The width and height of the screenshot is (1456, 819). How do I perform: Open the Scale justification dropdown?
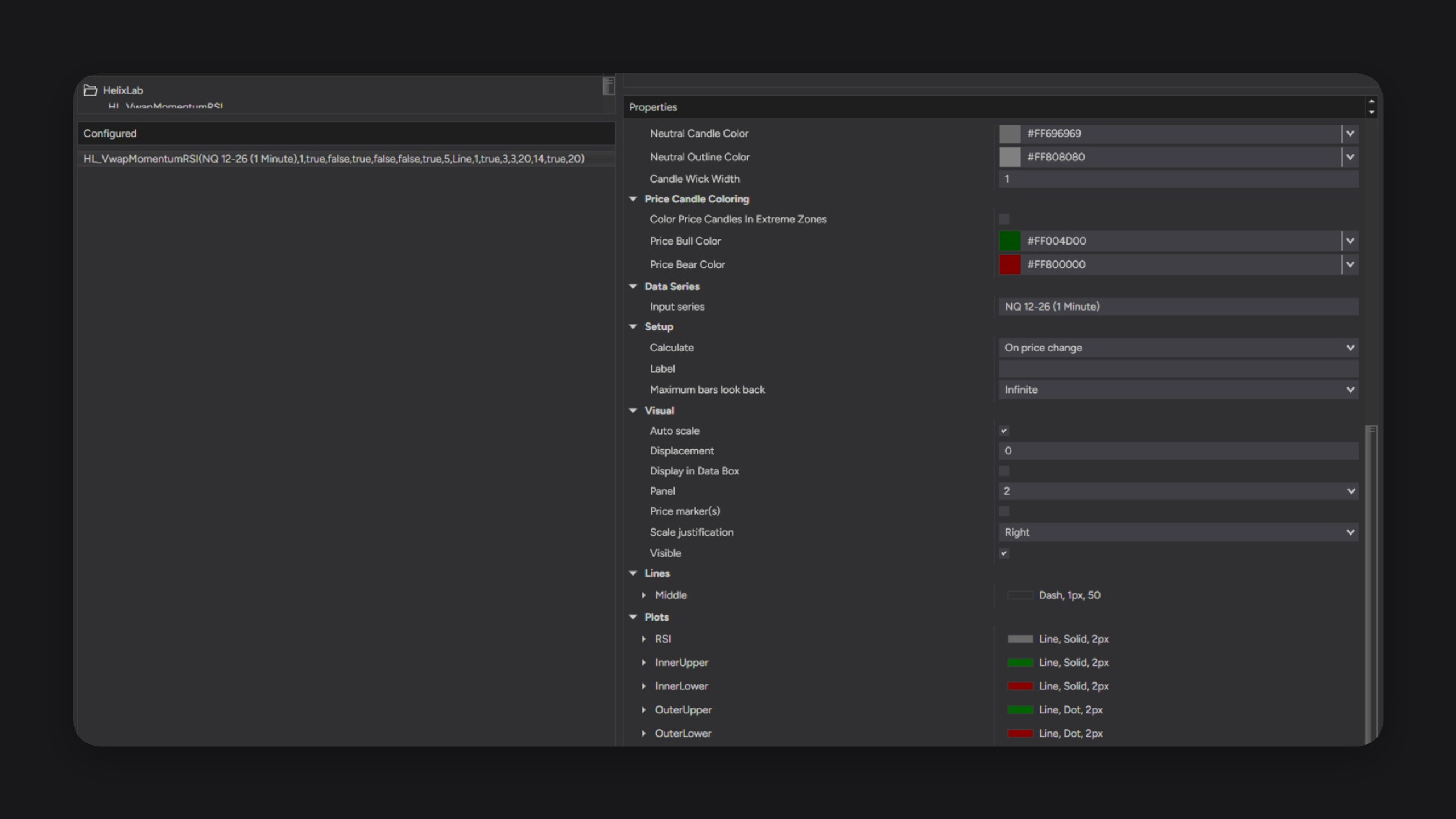pos(1178,532)
